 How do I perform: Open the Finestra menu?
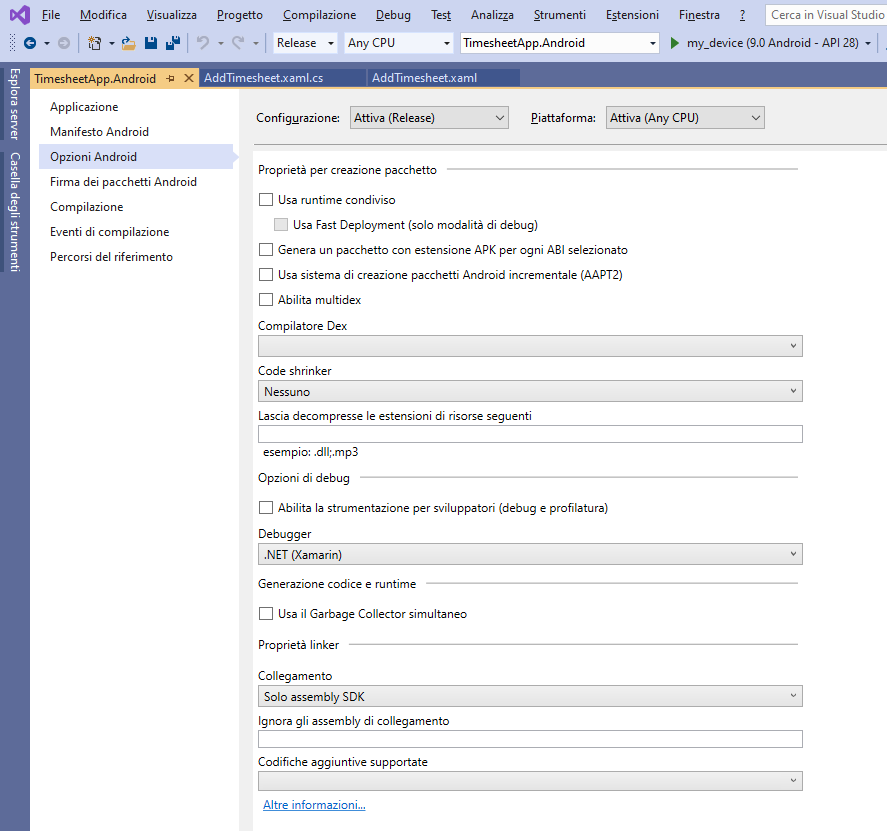click(699, 15)
